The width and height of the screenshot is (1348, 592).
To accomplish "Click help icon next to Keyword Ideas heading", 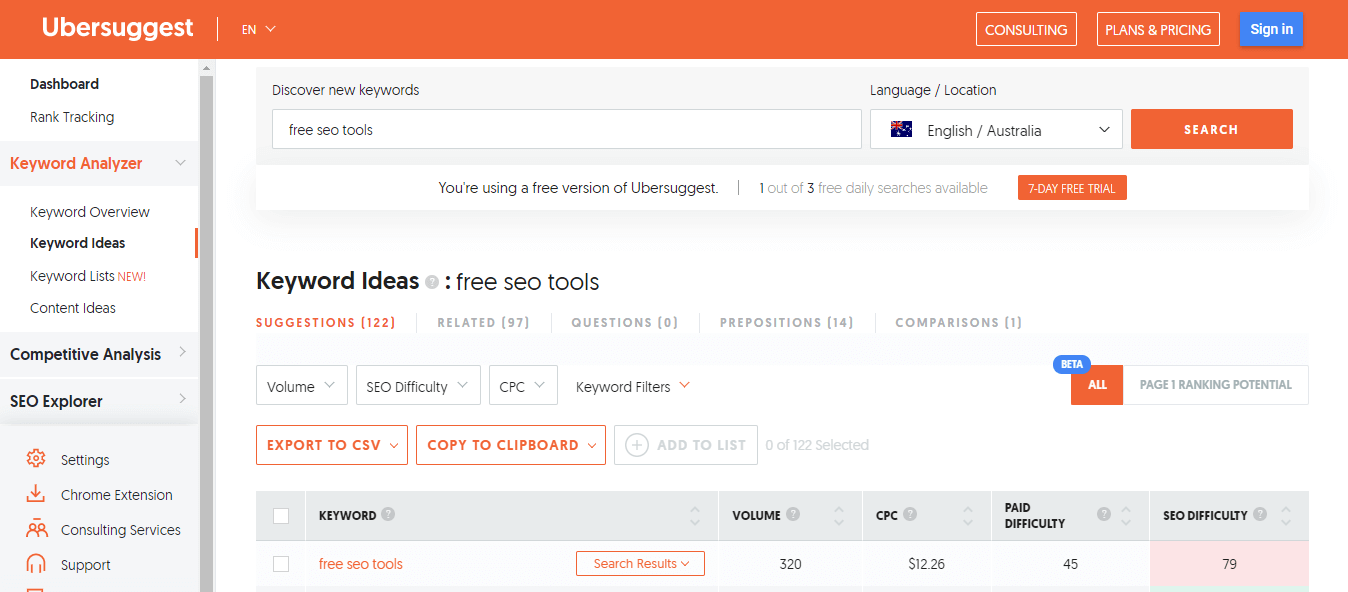I will pyautogui.click(x=432, y=283).
